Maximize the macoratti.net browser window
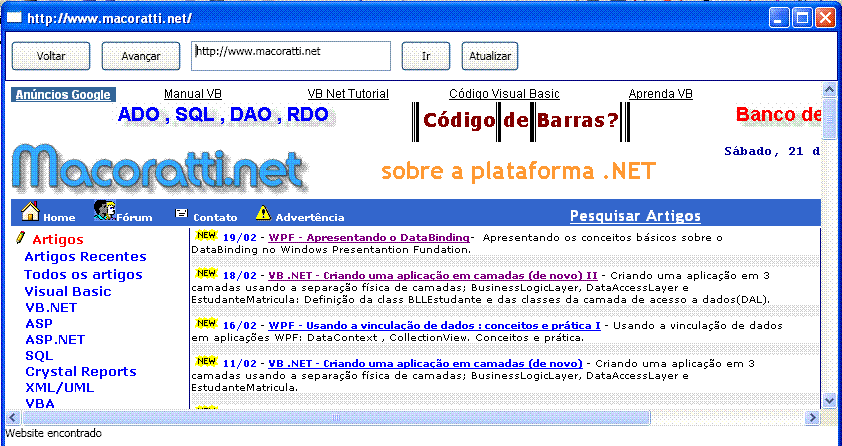This screenshot has width=842, height=446. pos(803,18)
